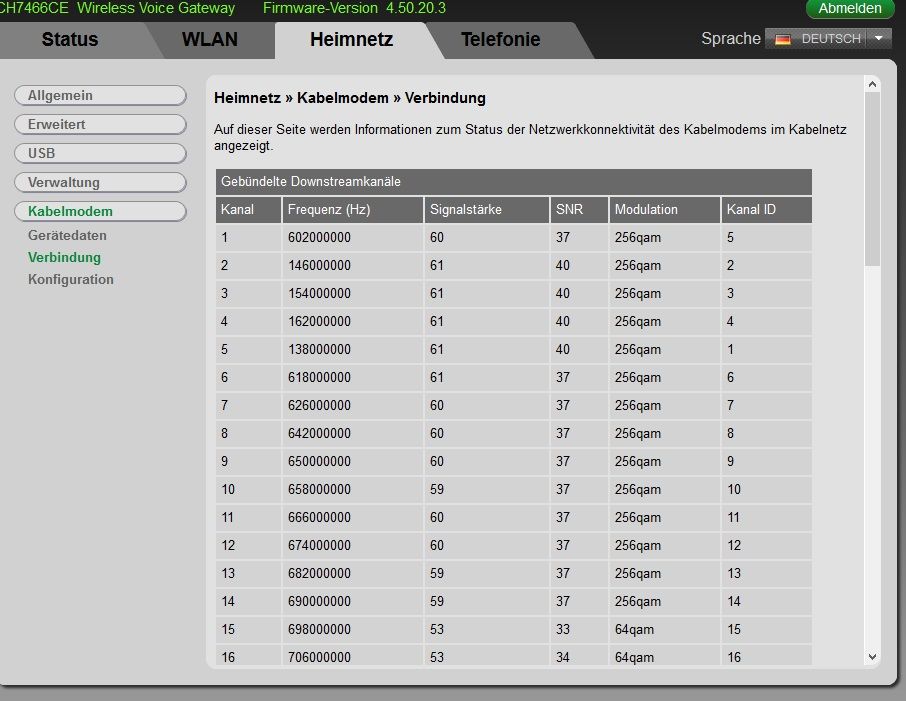906x701 pixels.
Task: Open the Verwaltung sidebar section
Action: pos(100,182)
